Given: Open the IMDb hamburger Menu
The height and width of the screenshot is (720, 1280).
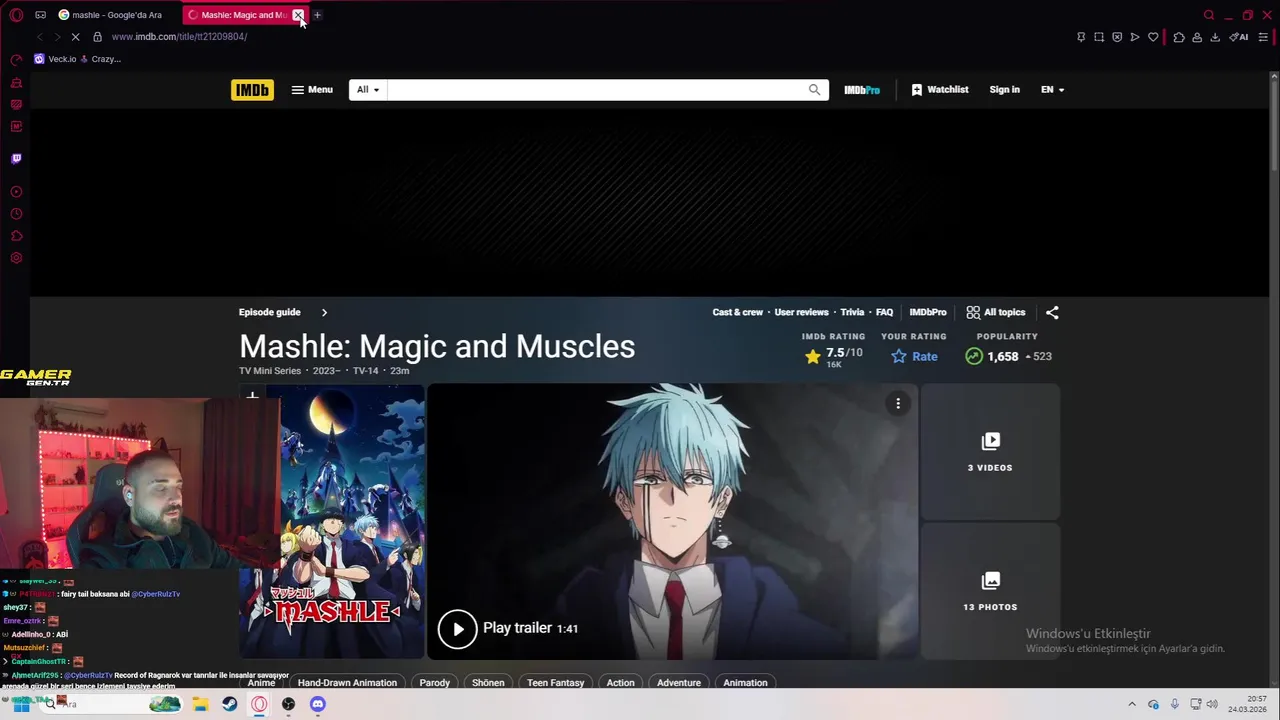Looking at the screenshot, I should coord(312,90).
